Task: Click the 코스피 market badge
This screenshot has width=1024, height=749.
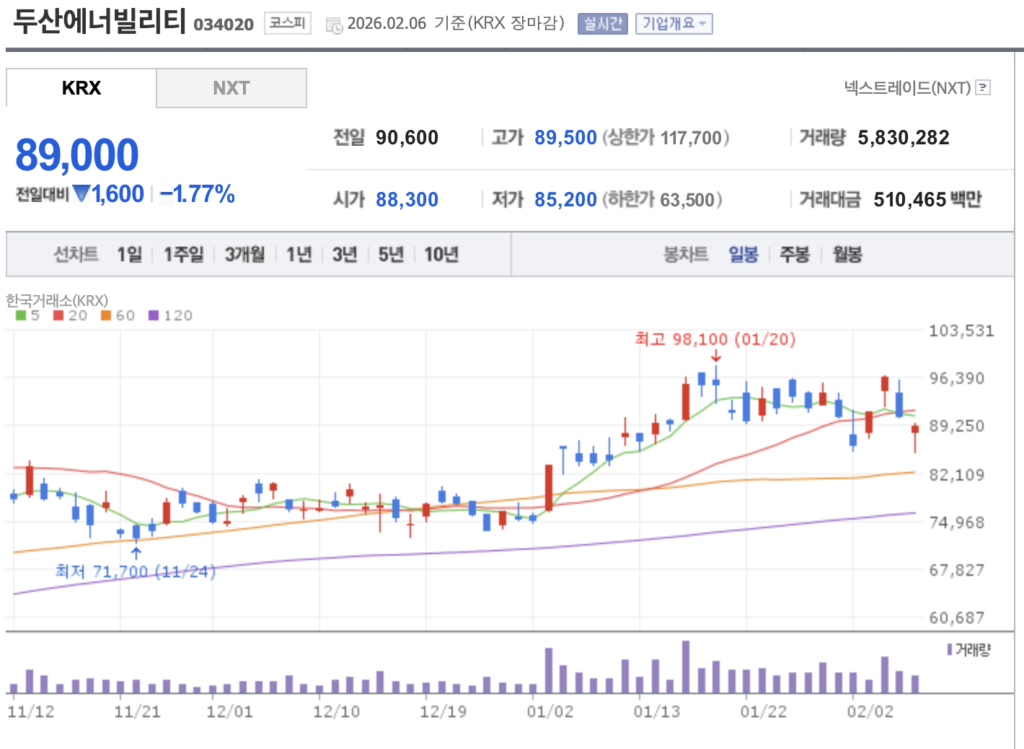Action: click(x=287, y=23)
